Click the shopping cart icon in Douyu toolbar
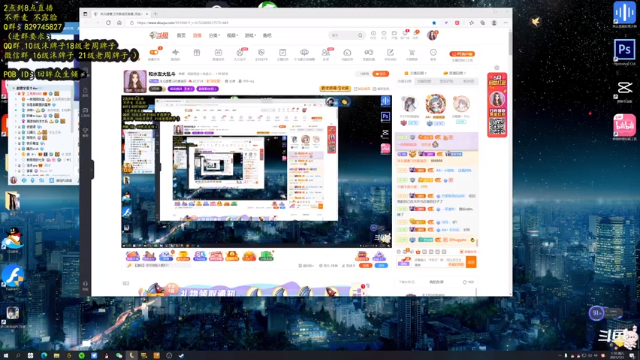Screen dimensions: 640x360 coord(411,52)
